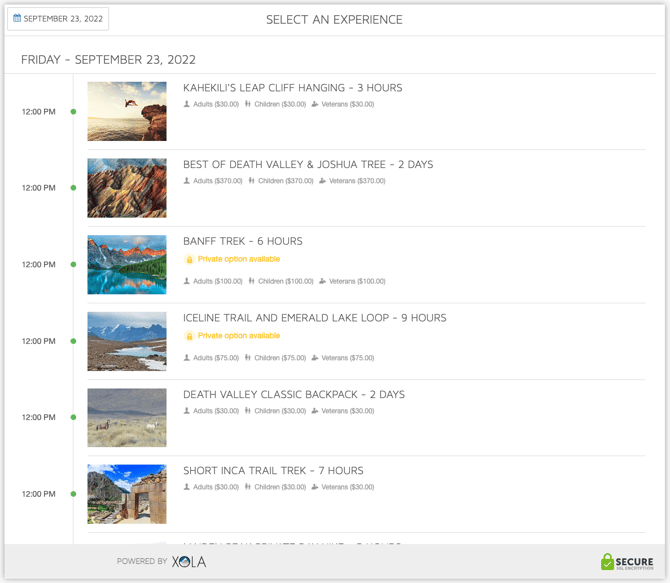The image size is (670, 583).
Task: Click Adults ($30.00) under Kahekili's Leap
Action: click(216, 104)
